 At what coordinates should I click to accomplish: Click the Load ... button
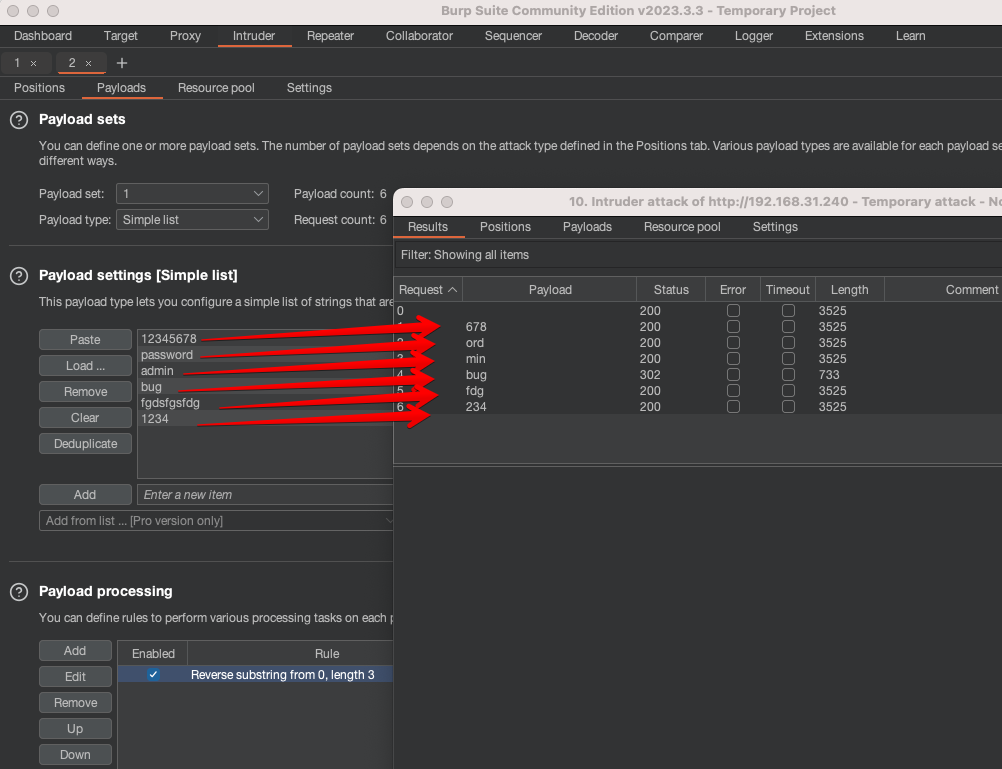[85, 366]
